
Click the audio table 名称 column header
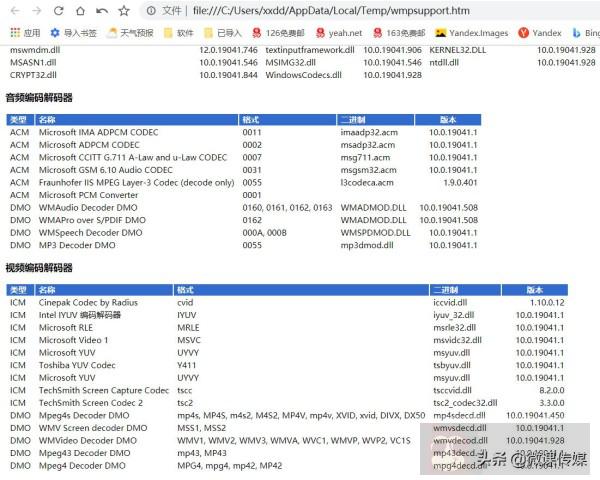(136, 120)
